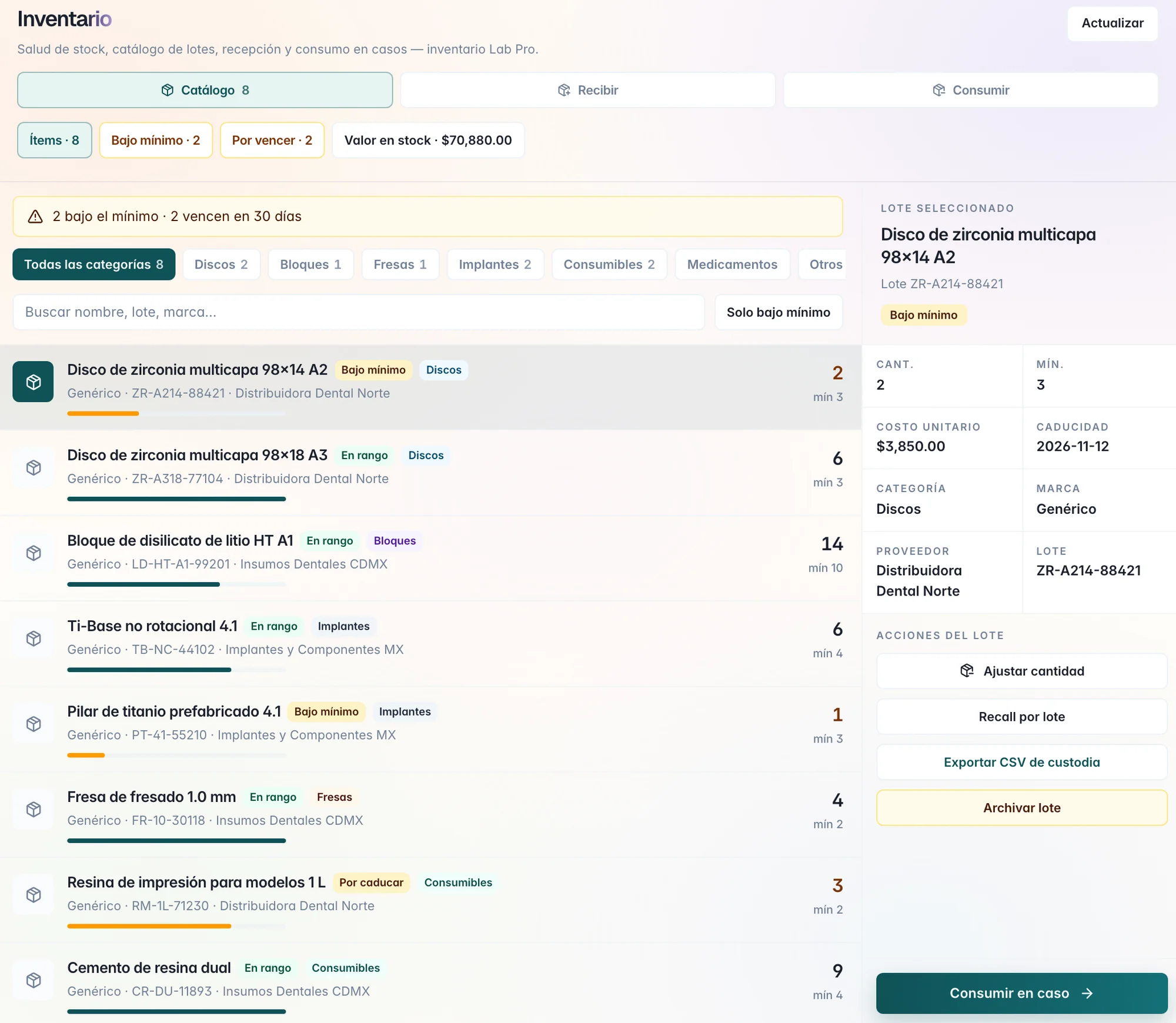Open the Catálogo tab

coord(205,90)
